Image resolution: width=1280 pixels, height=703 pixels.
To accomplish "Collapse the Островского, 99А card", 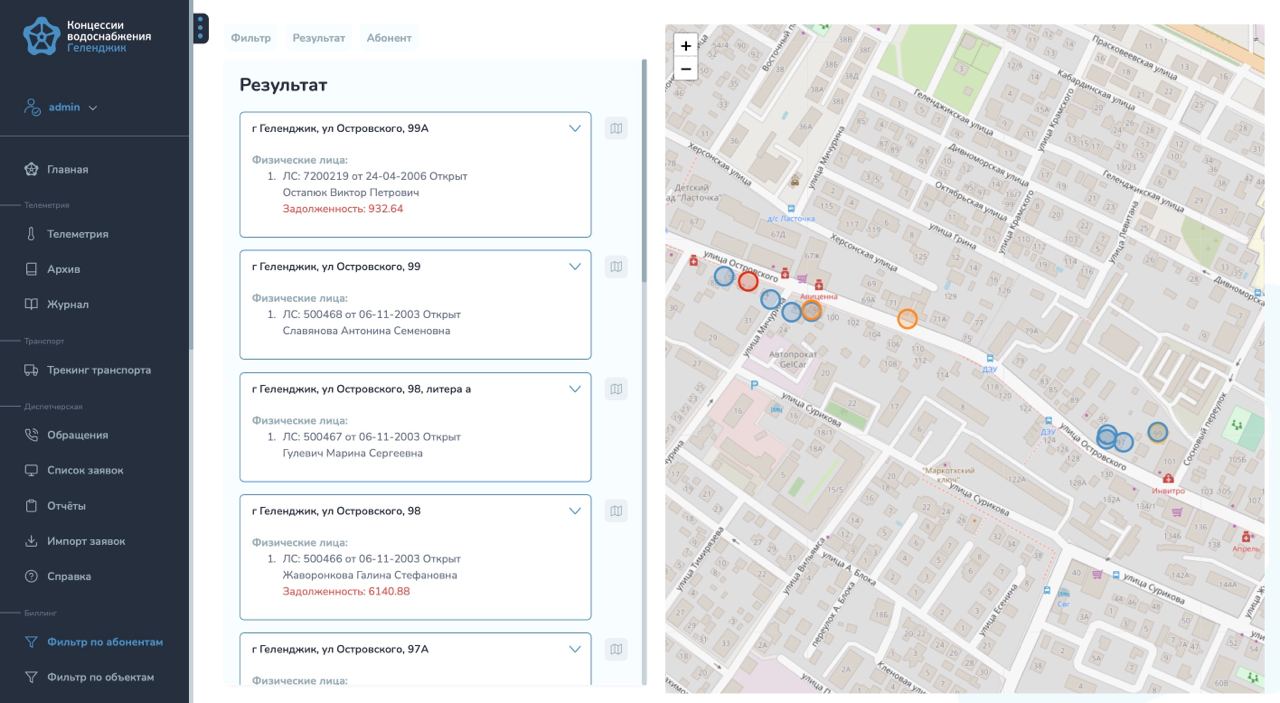I will pos(575,128).
